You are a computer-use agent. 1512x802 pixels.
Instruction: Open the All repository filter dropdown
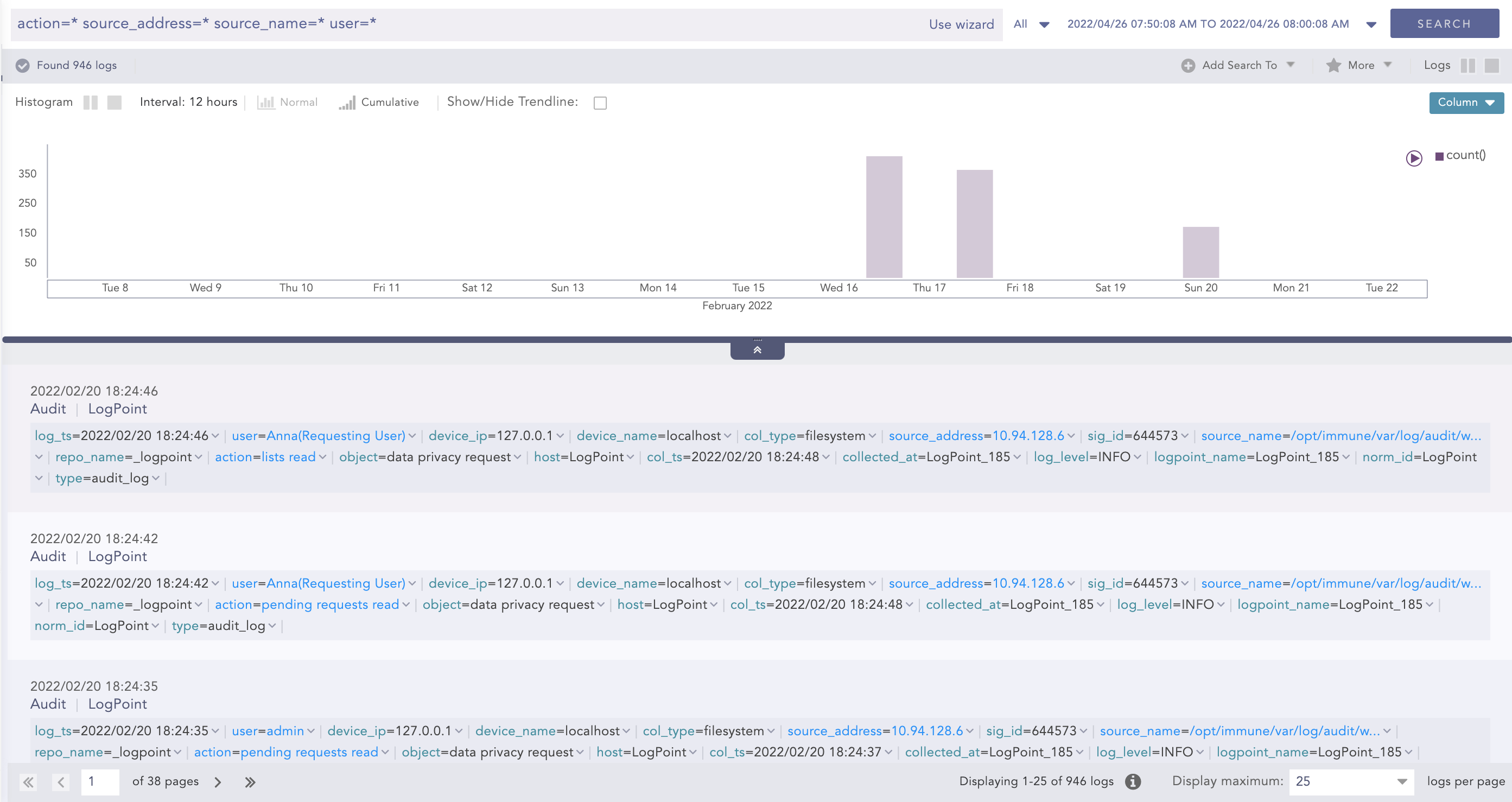[1031, 23]
